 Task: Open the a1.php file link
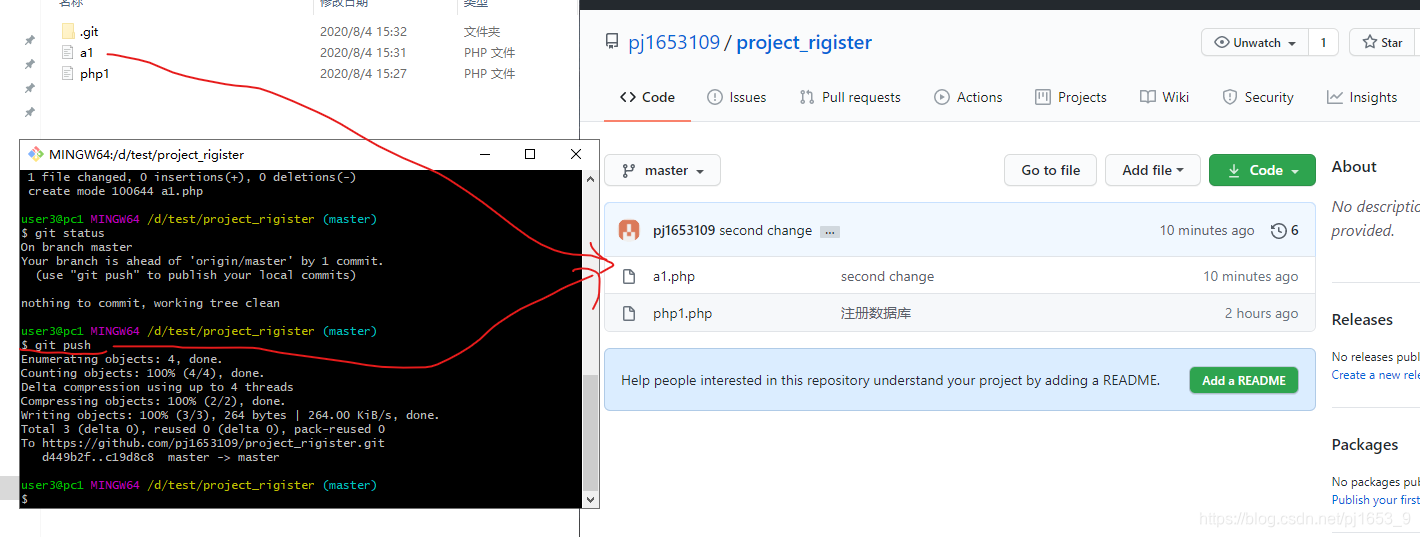pos(674,277)
